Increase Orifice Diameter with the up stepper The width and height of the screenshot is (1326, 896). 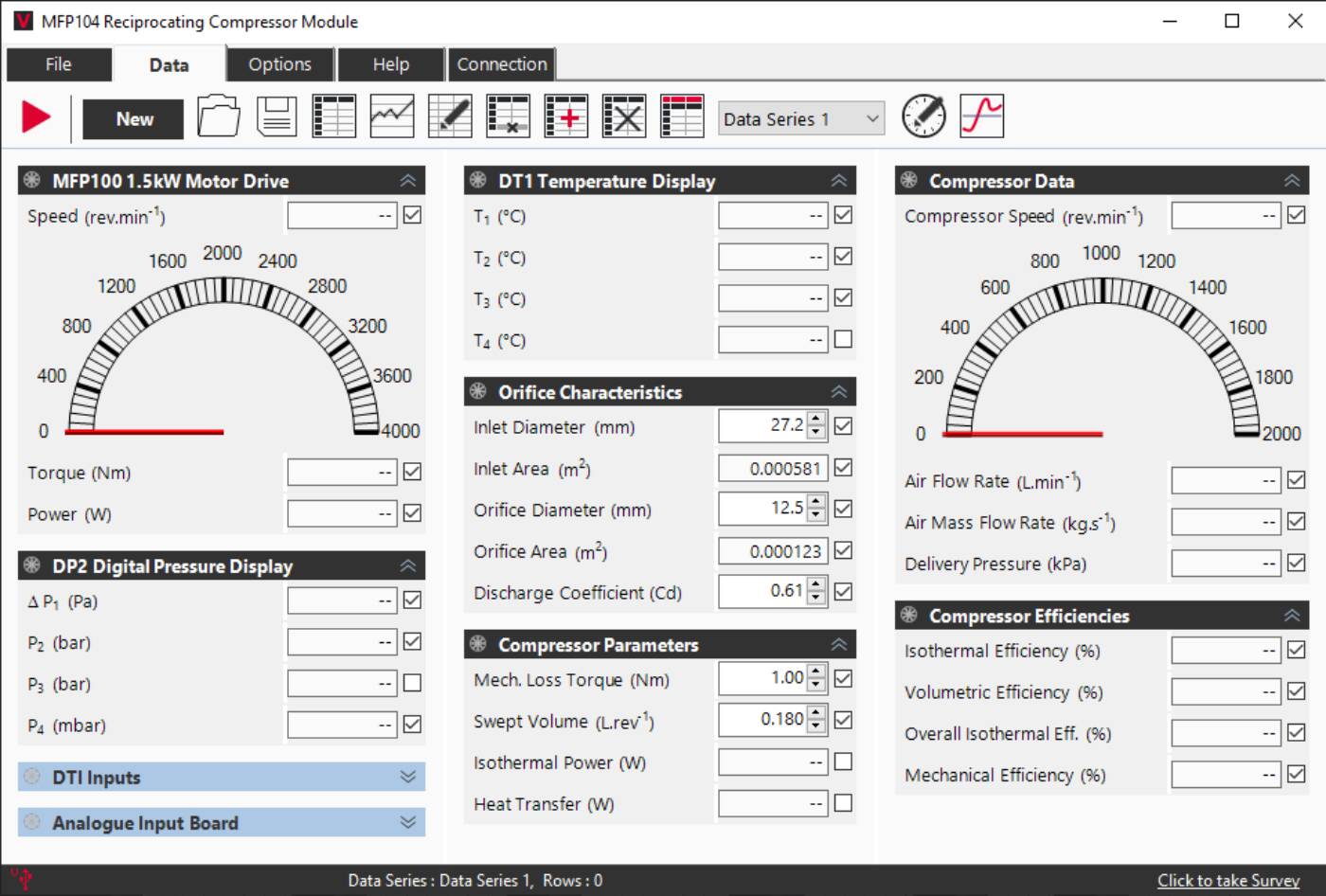(815, 503)
